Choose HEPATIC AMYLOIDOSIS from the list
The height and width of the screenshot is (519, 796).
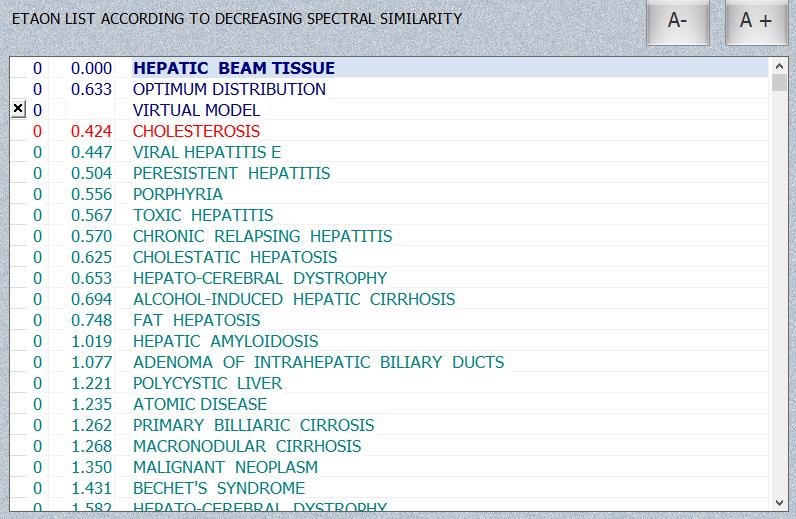click(x=226, y=341)
